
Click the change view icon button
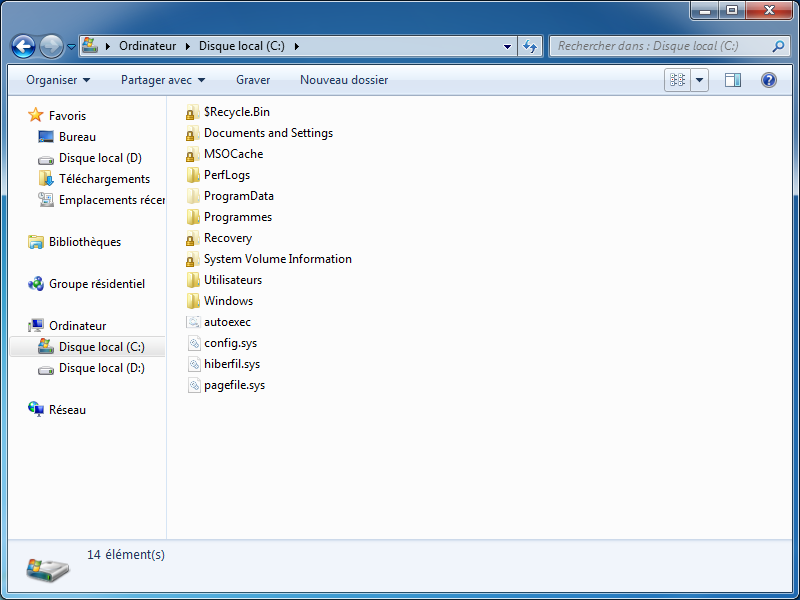point(678,80)
